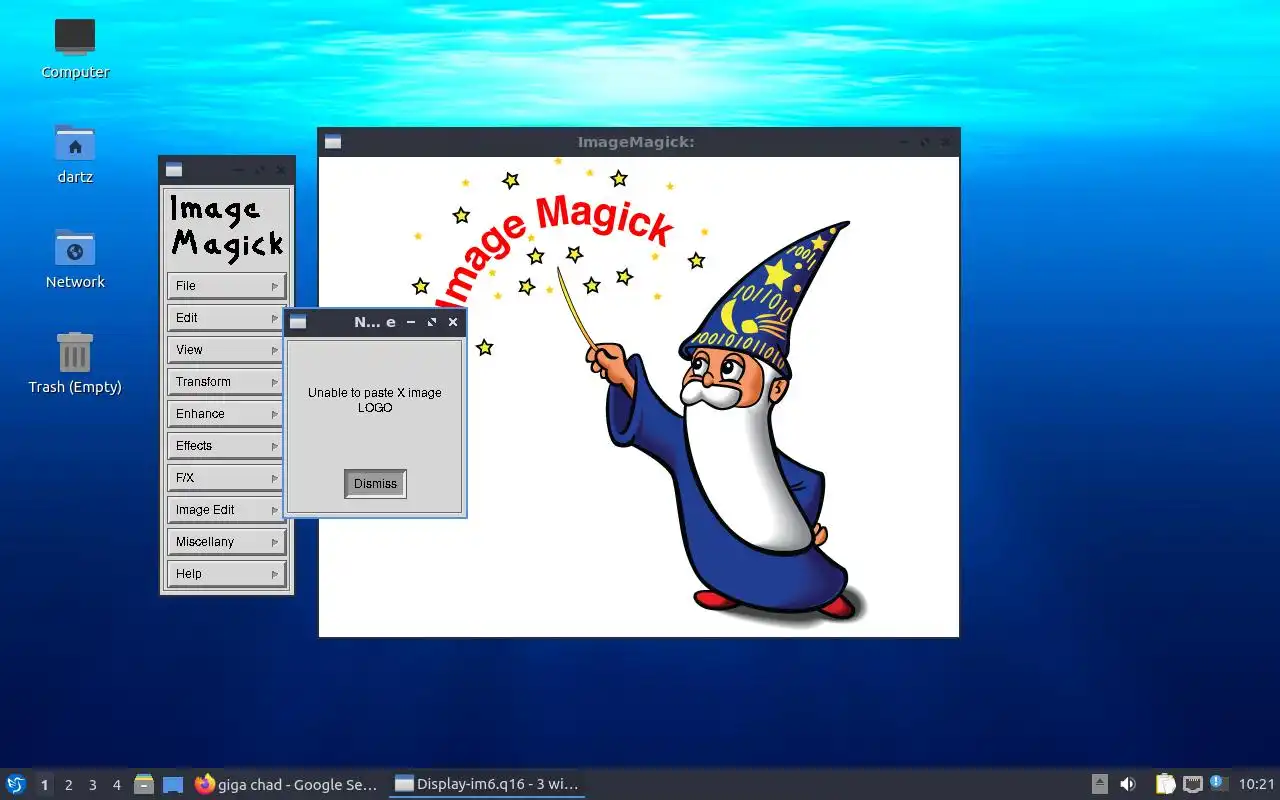
Task: Open the Help menu in ImageMagick panel
Action: tap(227, 574)
